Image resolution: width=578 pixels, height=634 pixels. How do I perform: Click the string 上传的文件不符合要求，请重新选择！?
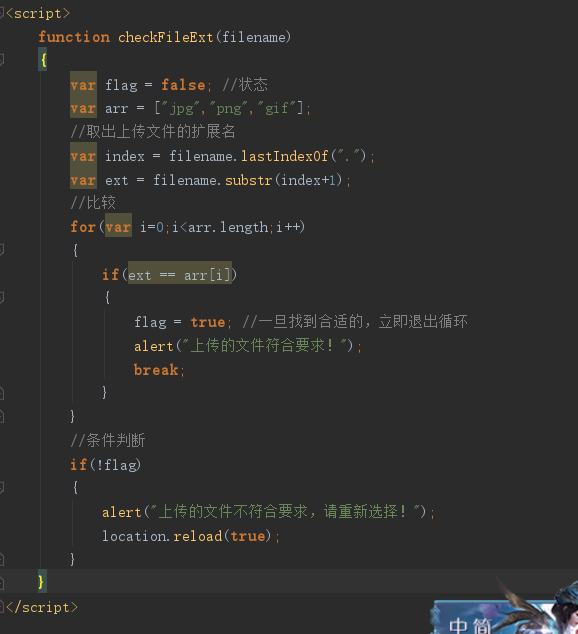pyautogui.click(x=285, y=512)
